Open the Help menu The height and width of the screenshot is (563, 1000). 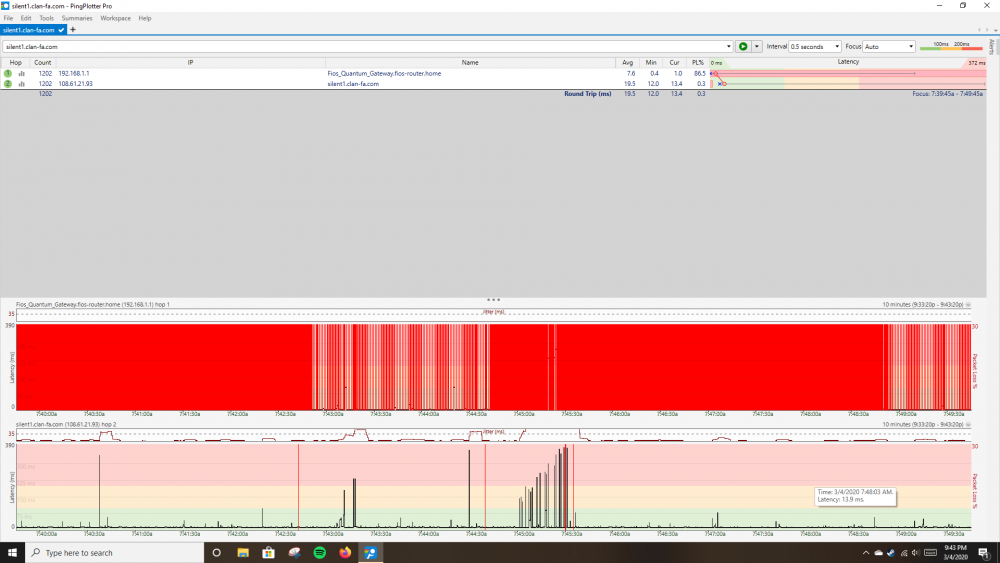click(145, 18)
